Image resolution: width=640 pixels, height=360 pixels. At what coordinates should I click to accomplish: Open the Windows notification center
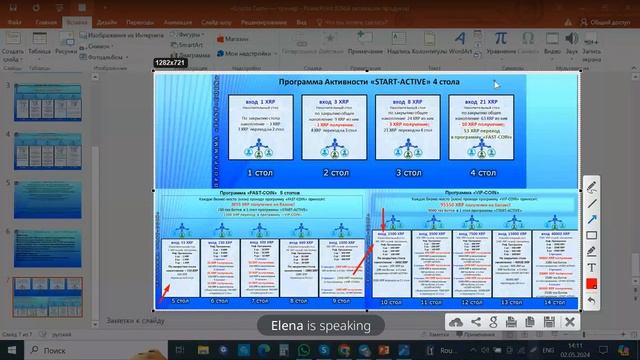603,350
